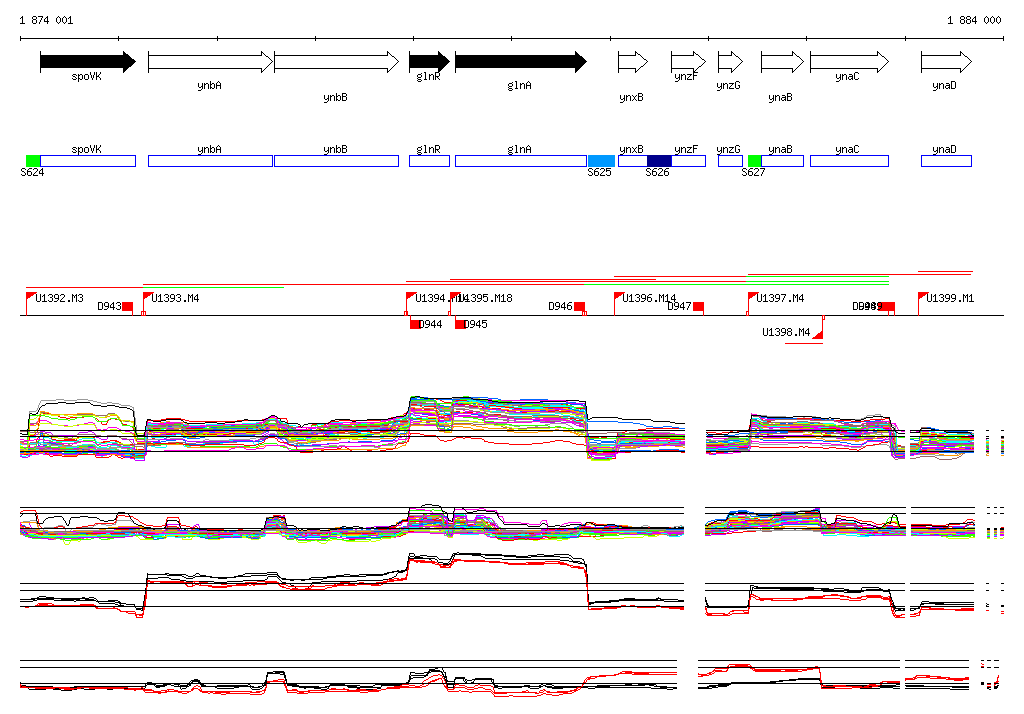Click the U1396.M14 upshift flag marker
The image size is (1024, 714).
(618, 298)
